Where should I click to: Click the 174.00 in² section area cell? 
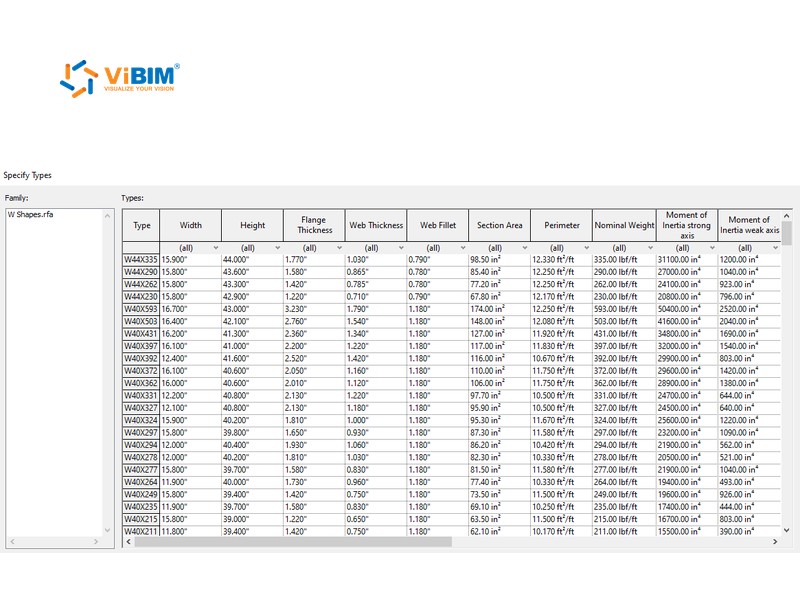(x=499, y=309)
